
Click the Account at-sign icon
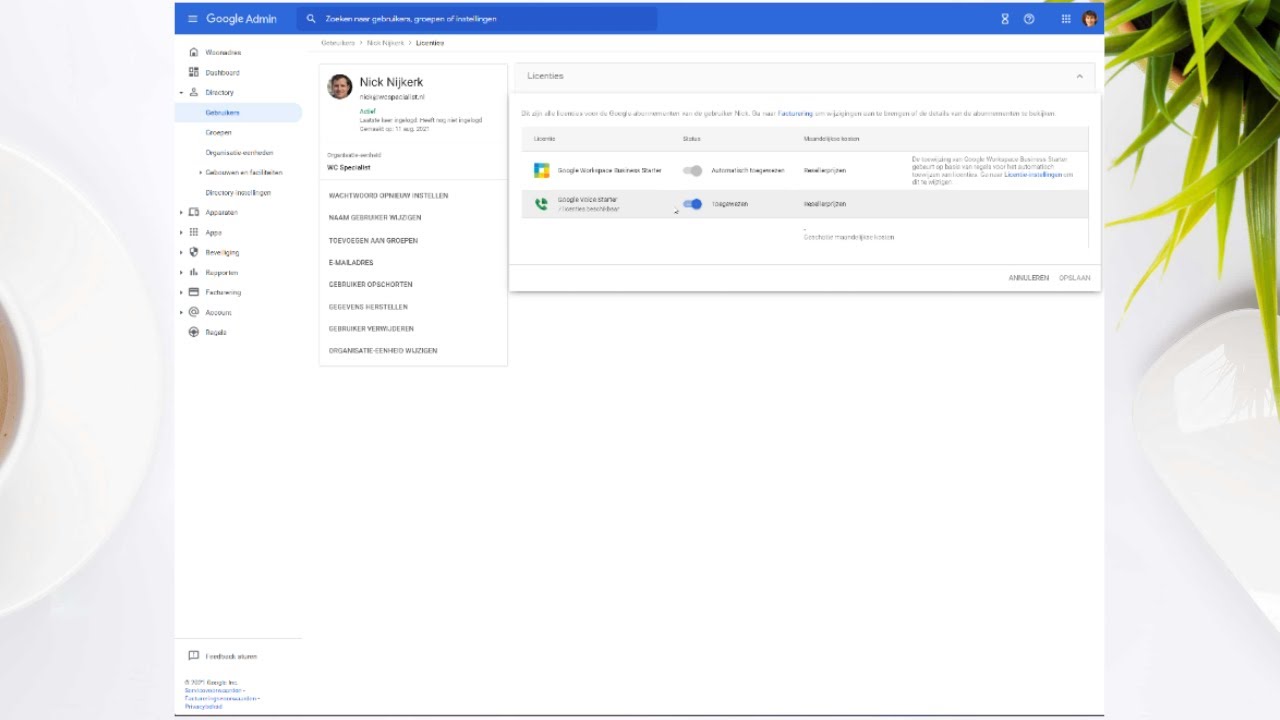194,312
